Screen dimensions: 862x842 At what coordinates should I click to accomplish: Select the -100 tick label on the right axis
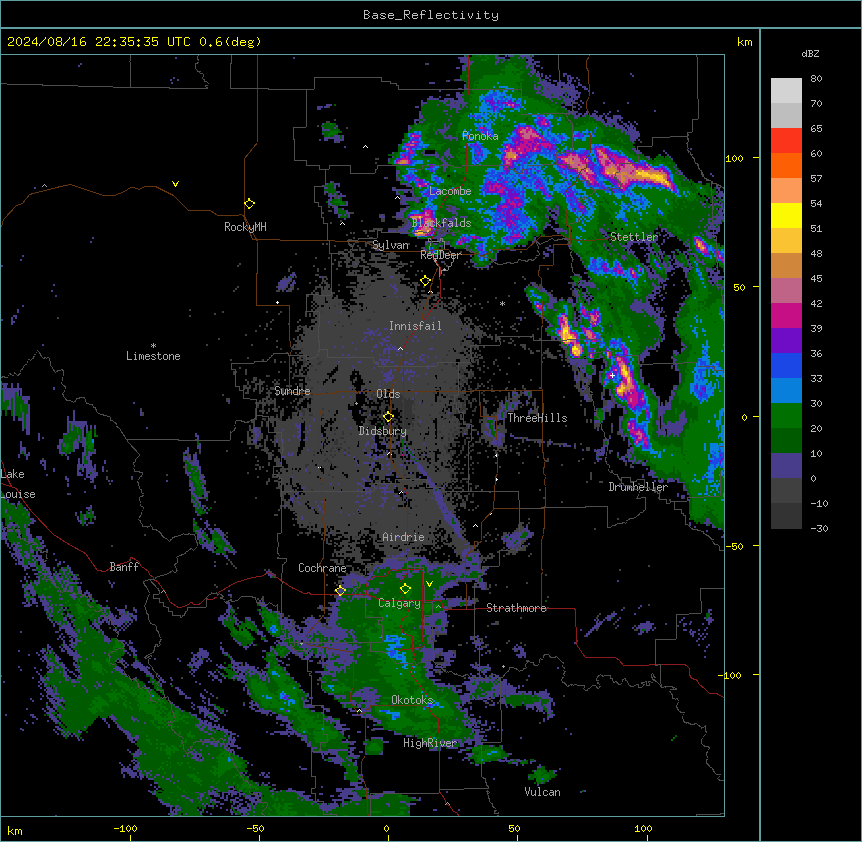[x=730, y=675]
